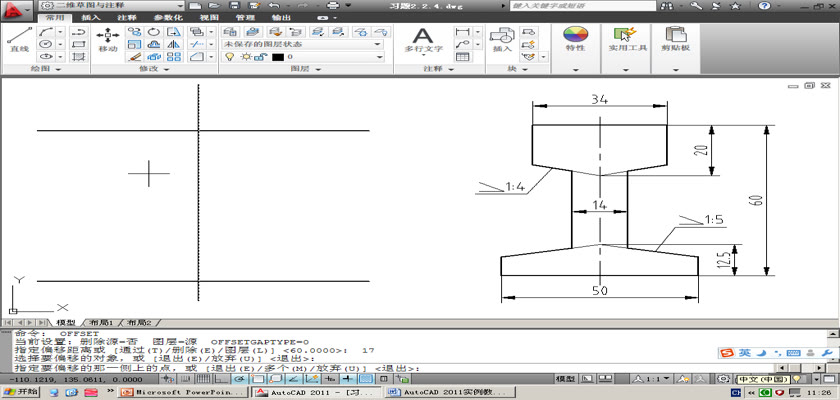This screenshot has width=840, height=400.
Task: Open the Help question mark icon
Action: click(764, 6)
